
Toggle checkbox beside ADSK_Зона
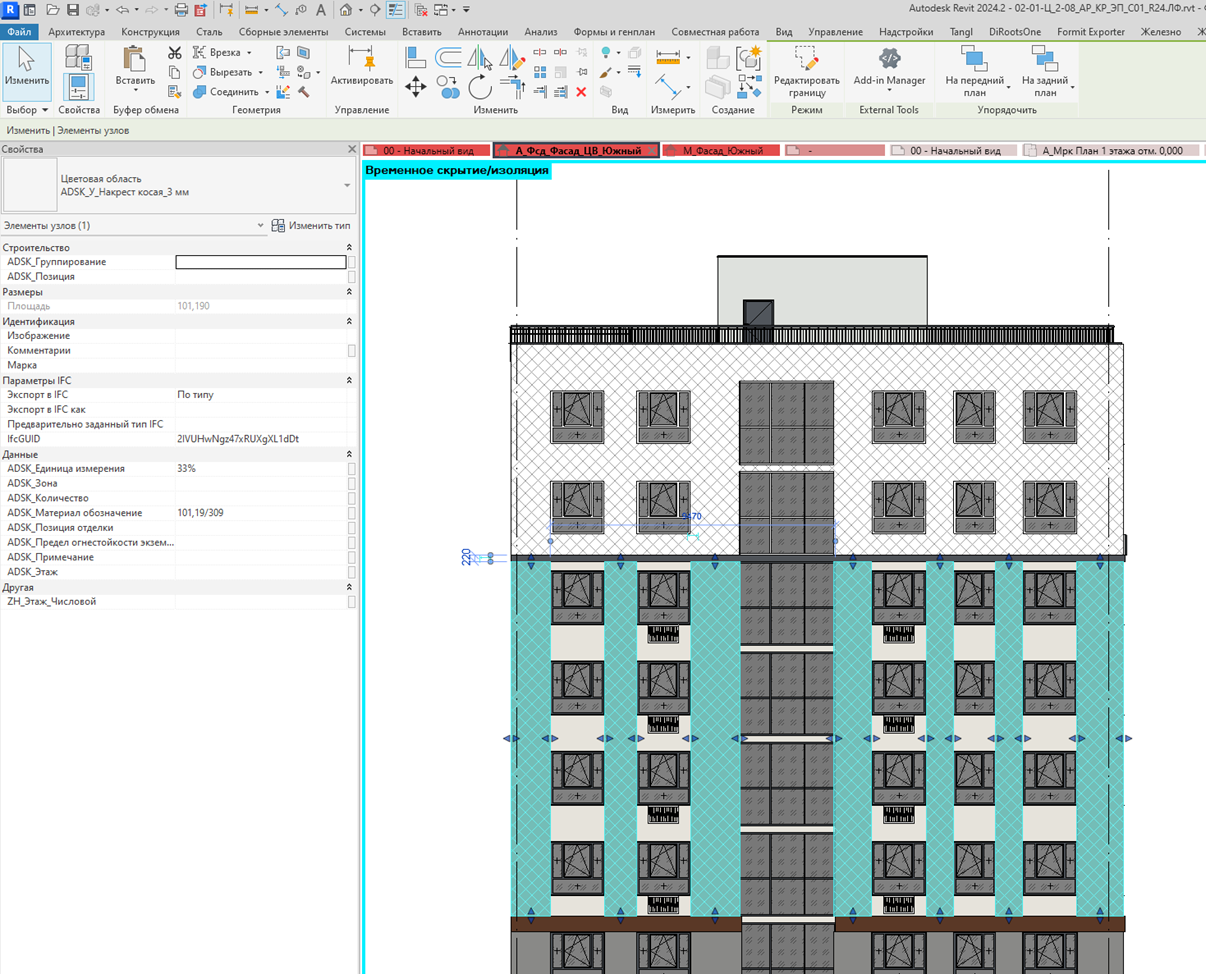tap(352, 484)
